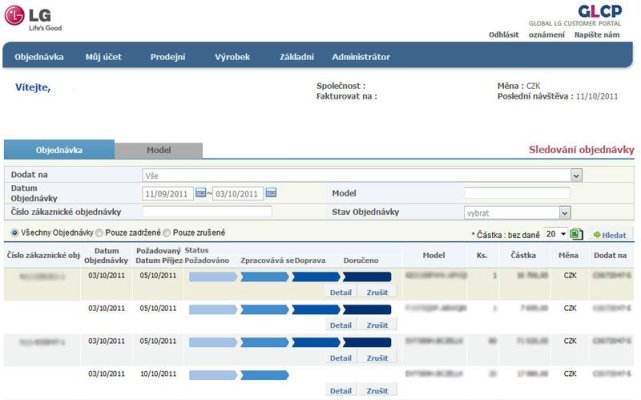Click the Číslo zákaznické objednávky input field
The height and width of the screenshot is (400, 641).
(206, 212)
